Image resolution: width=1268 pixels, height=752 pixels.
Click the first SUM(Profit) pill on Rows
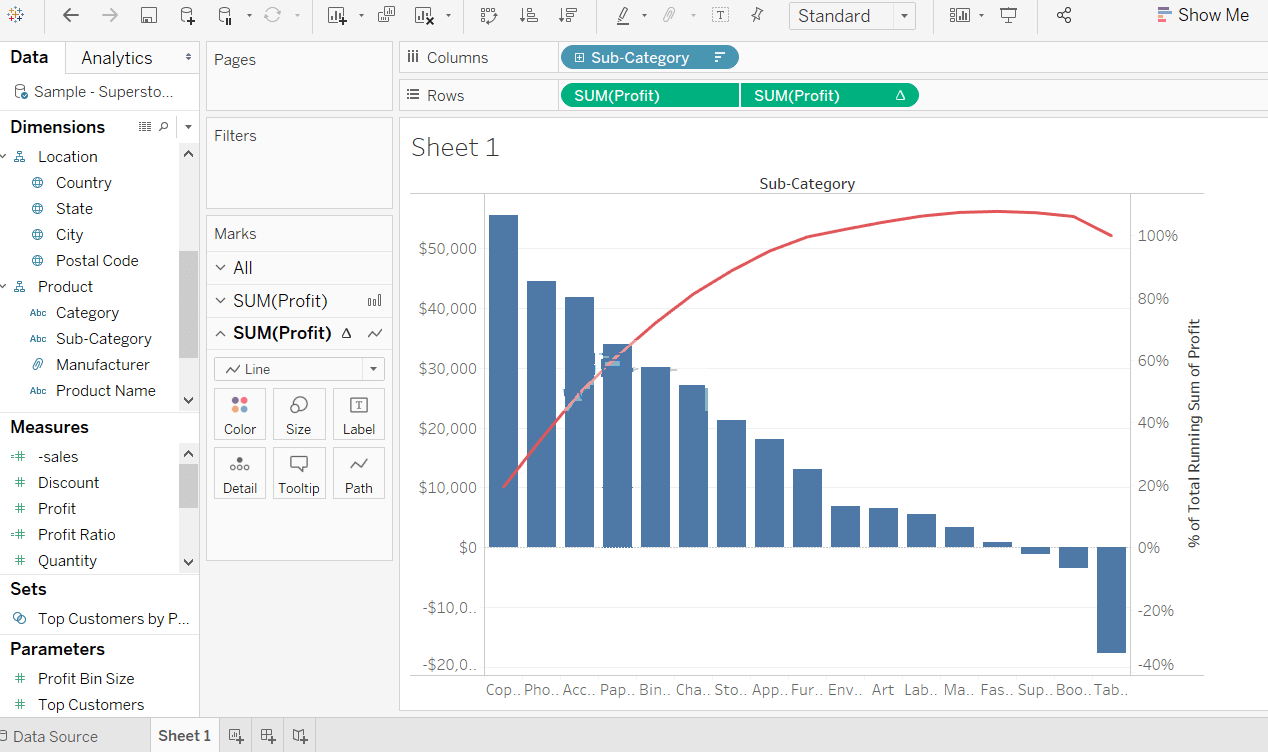tap(650, 96)
